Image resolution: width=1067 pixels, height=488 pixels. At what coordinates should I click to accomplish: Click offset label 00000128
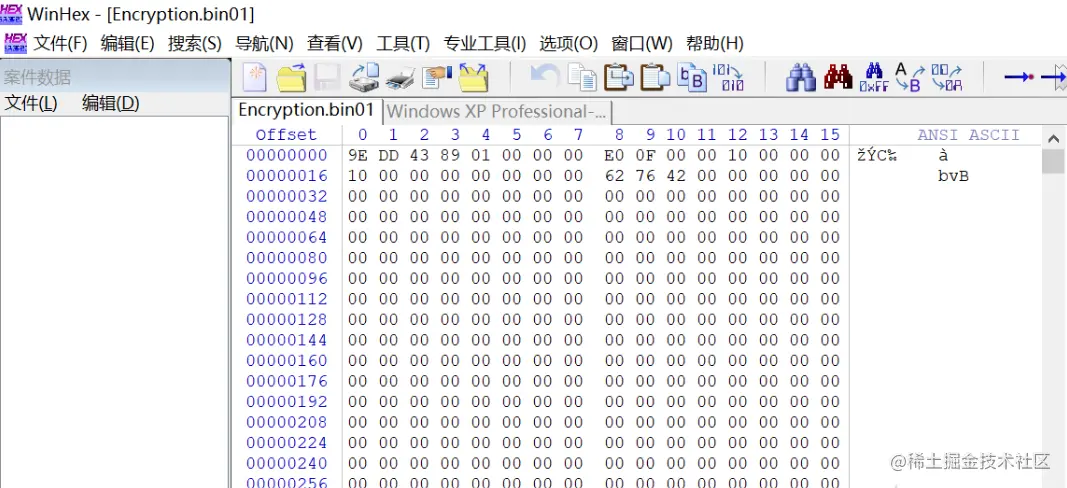pyautogui.click(x=286, y=320)
